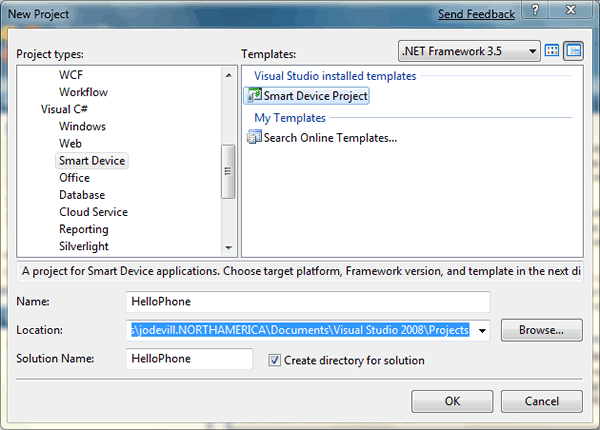Click the Cancel button

(541, 401)
